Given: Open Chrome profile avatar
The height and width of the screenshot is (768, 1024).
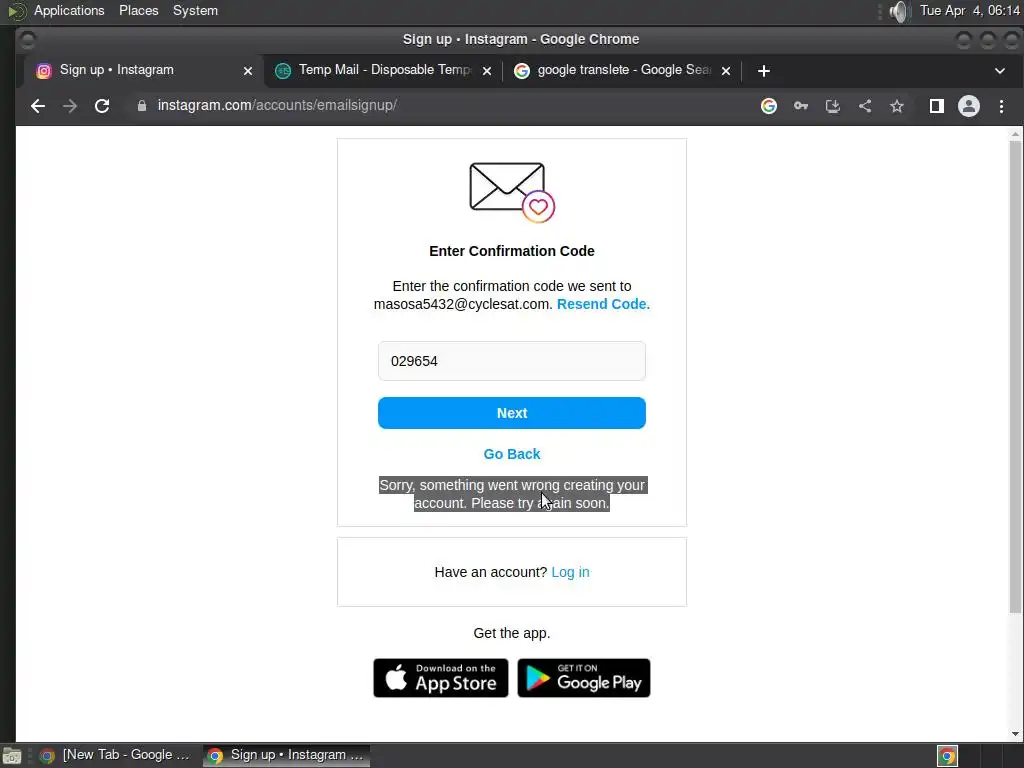Looking at the screenshot, I should pyautogui.click(x=968, y=106).
